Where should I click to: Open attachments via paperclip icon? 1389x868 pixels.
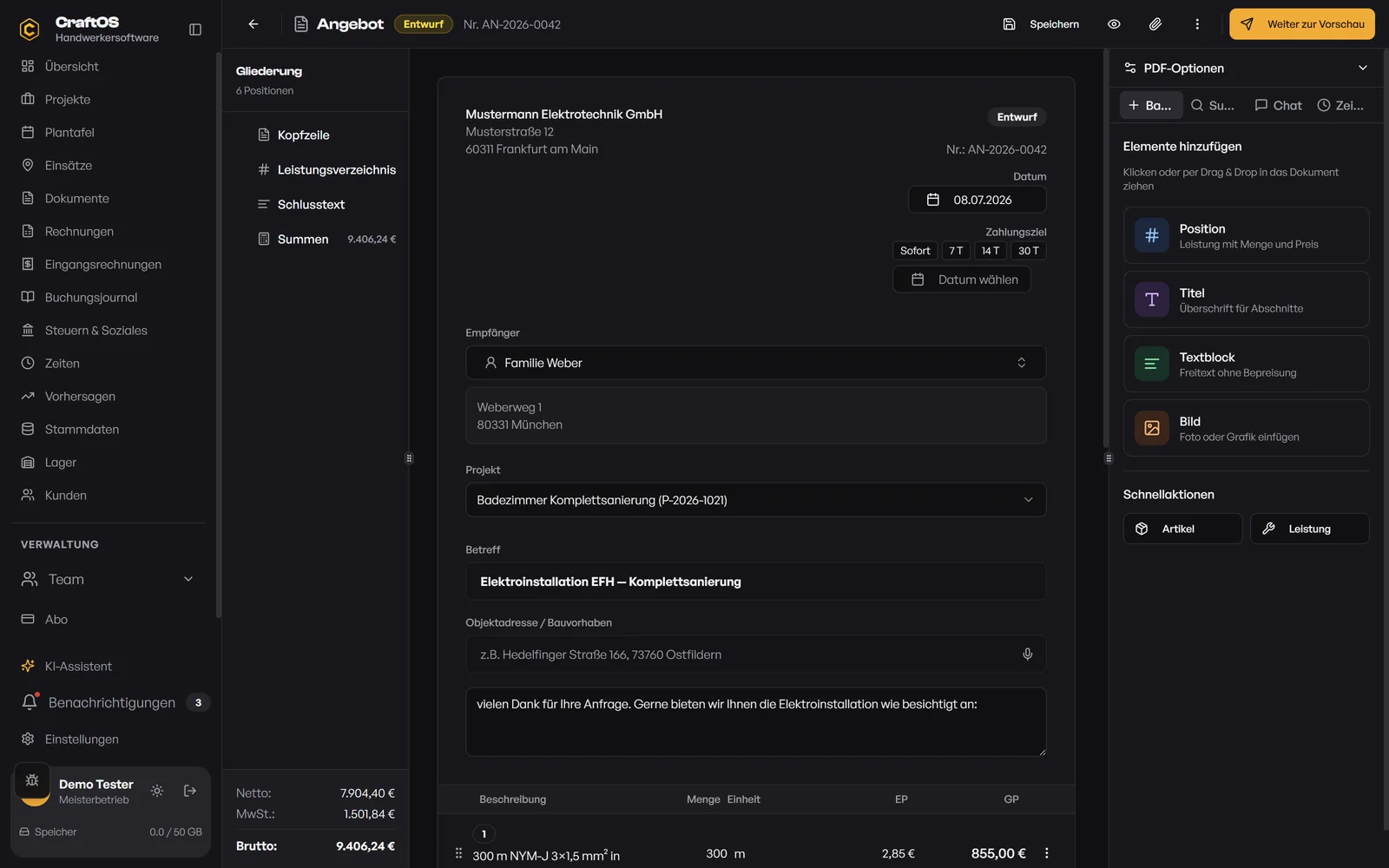coord(1155,24)
